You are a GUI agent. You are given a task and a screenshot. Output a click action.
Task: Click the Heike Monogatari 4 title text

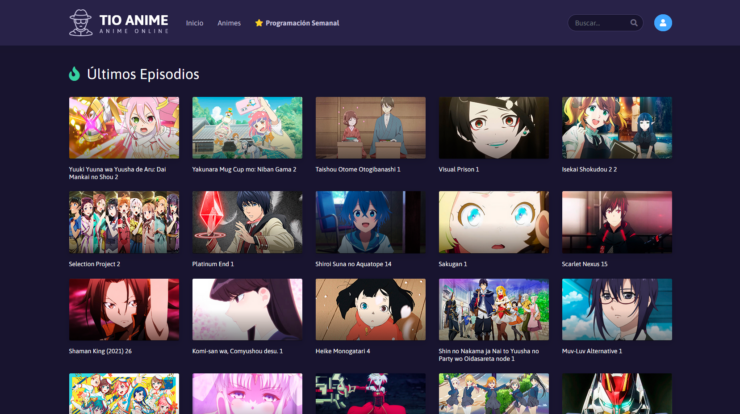[343, 351]
